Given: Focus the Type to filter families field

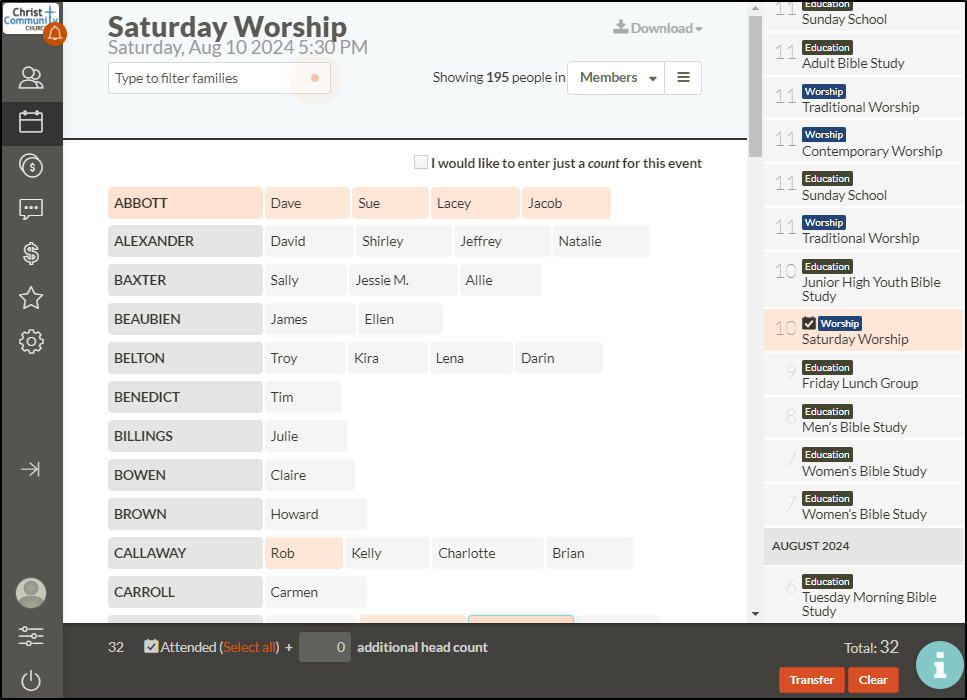Looking at the screenshot, I should tap(219, 78).
